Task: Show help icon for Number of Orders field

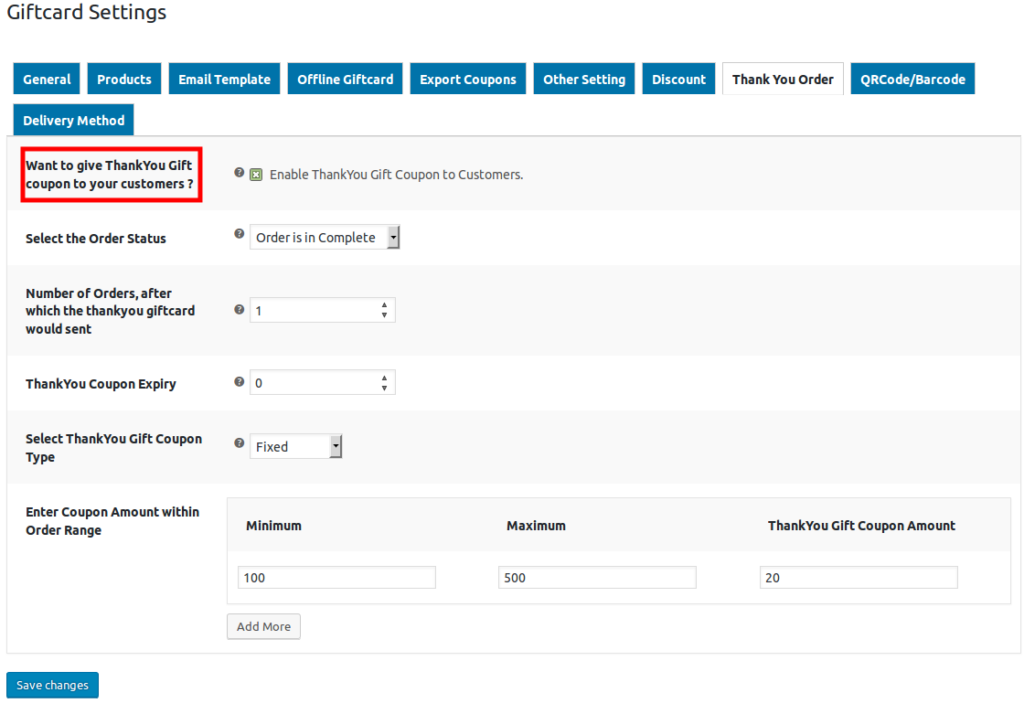Action: (239, 310)
